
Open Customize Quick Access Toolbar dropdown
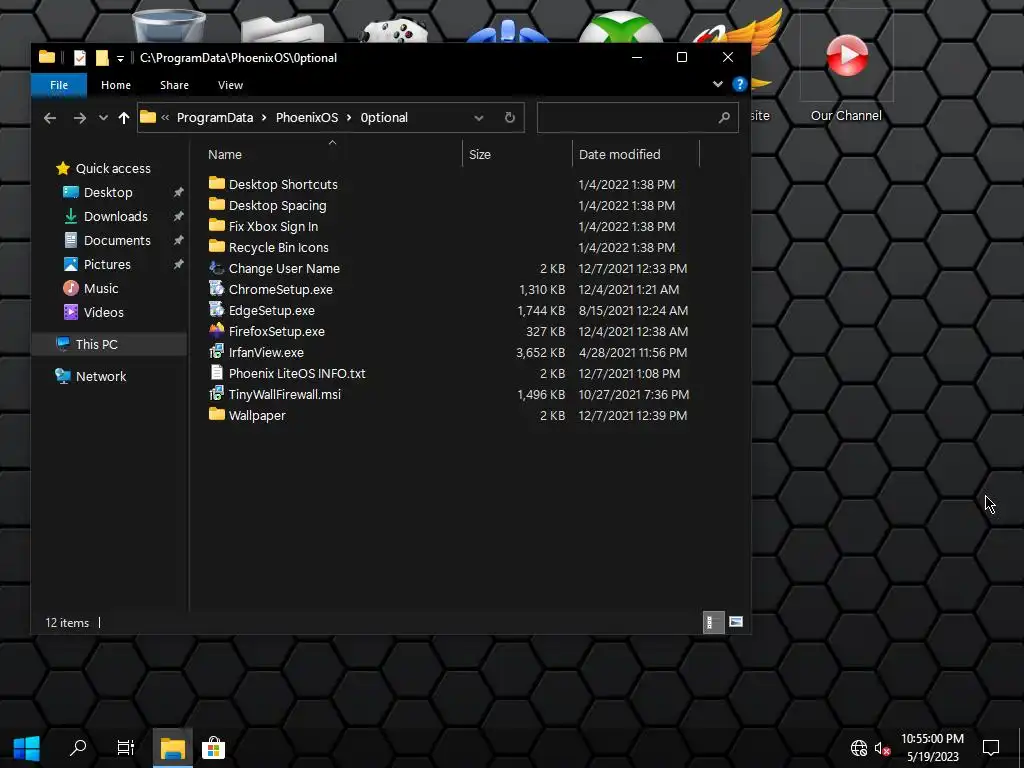(120, 59)
